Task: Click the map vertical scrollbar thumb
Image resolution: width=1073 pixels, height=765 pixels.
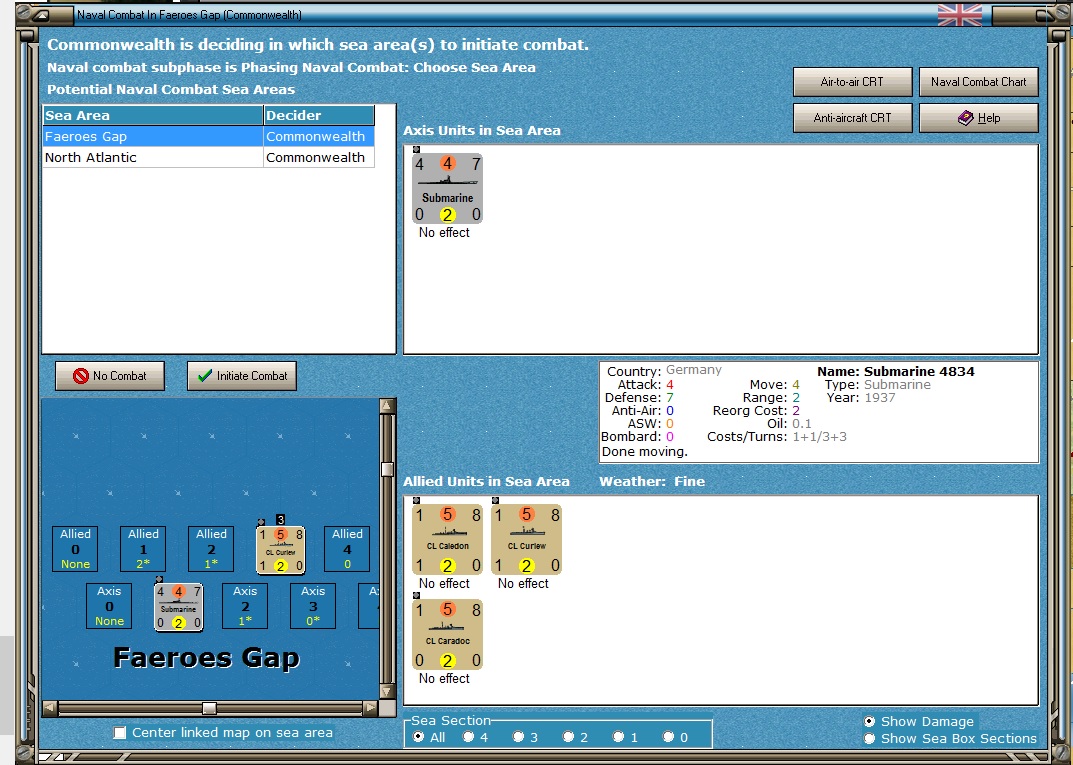Action: (x=387, y=469)
